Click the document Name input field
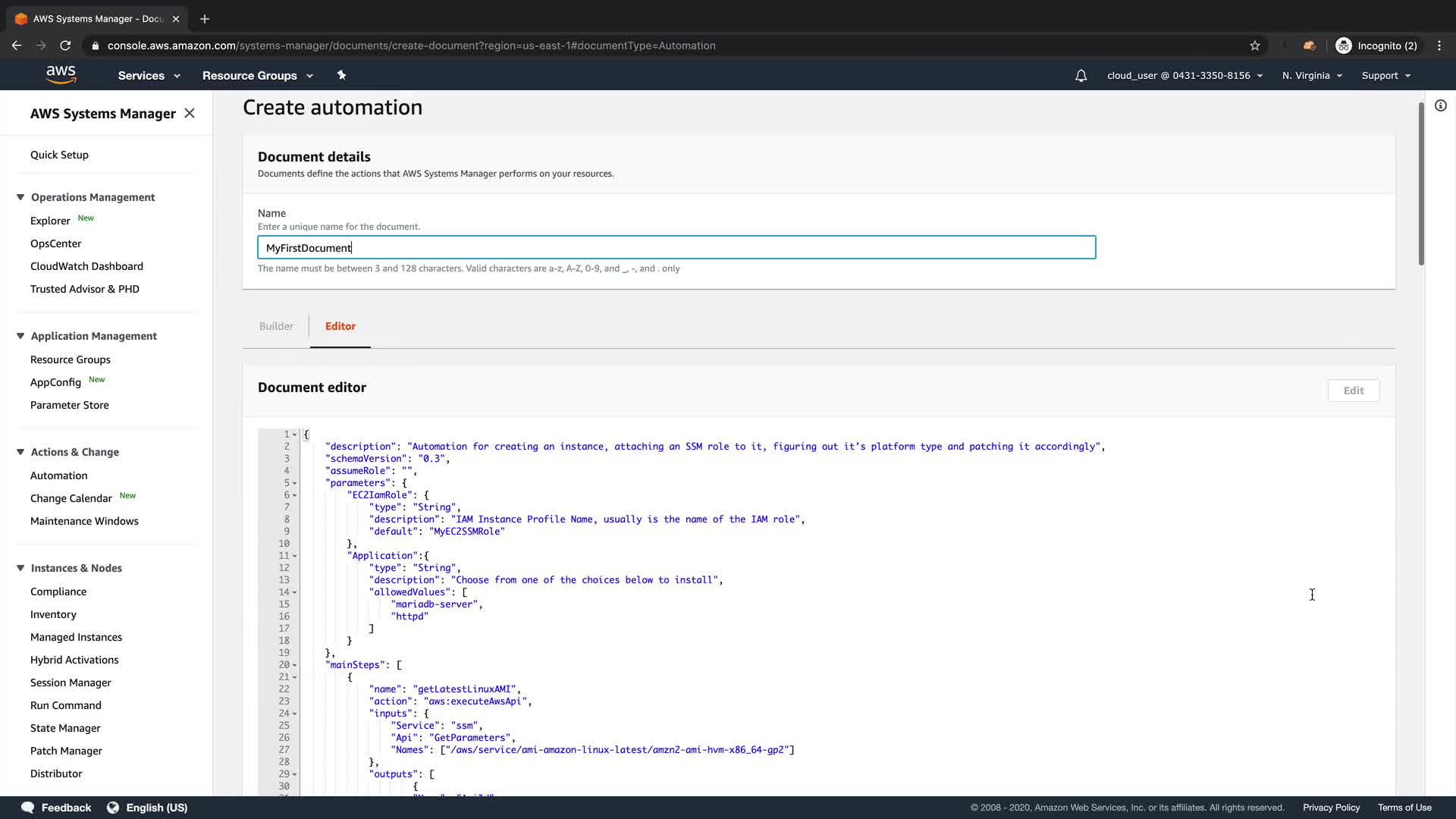 tap(676, 247)
